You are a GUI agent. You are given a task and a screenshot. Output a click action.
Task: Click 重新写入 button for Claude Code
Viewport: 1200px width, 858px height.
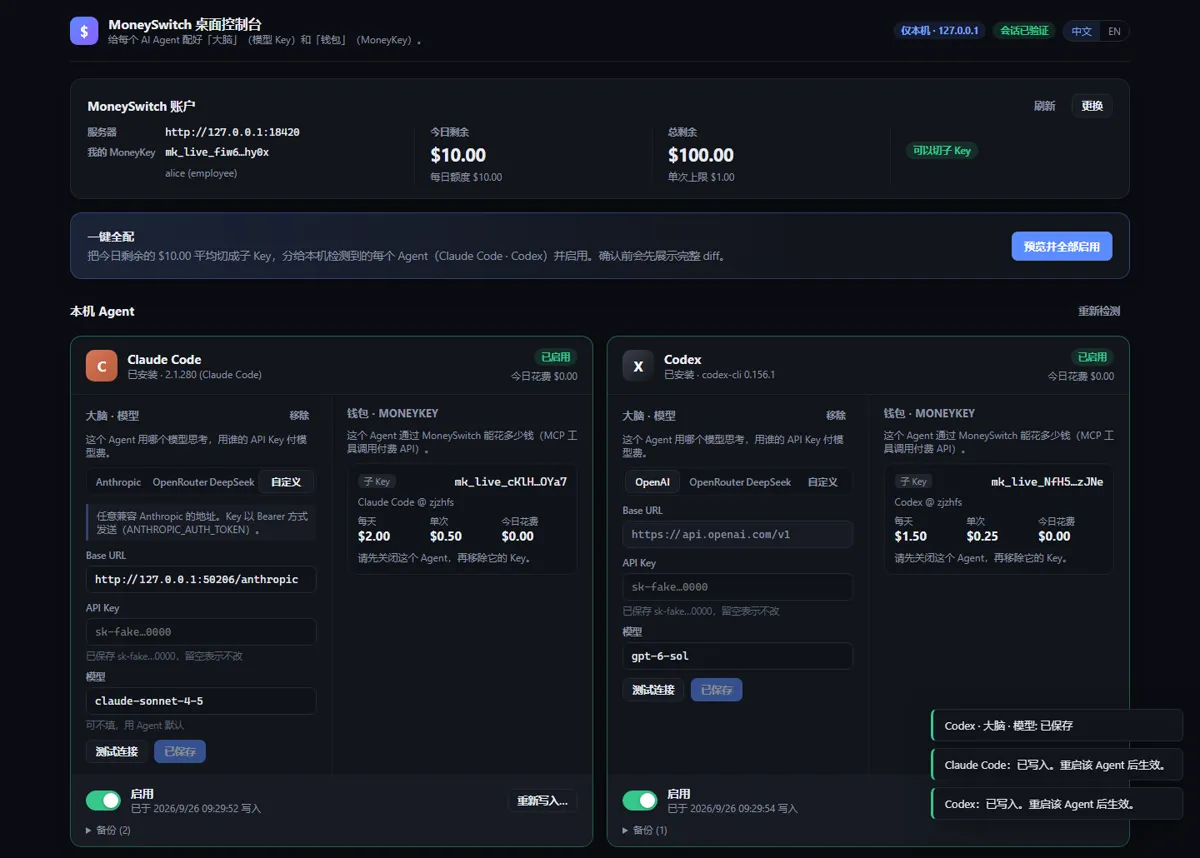coord(542,800)
